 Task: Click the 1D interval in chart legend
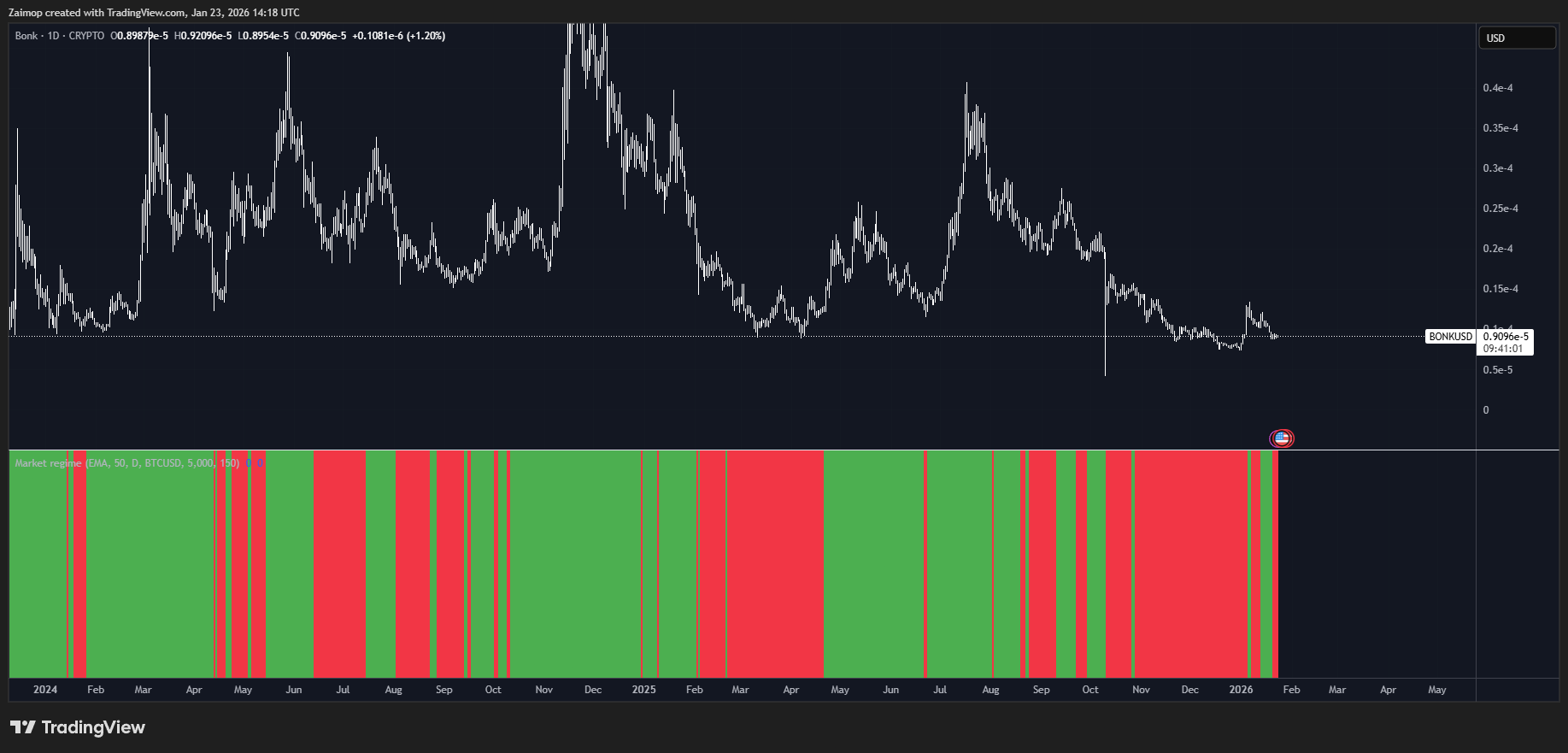pyautogui.click(x=54, y=36)
